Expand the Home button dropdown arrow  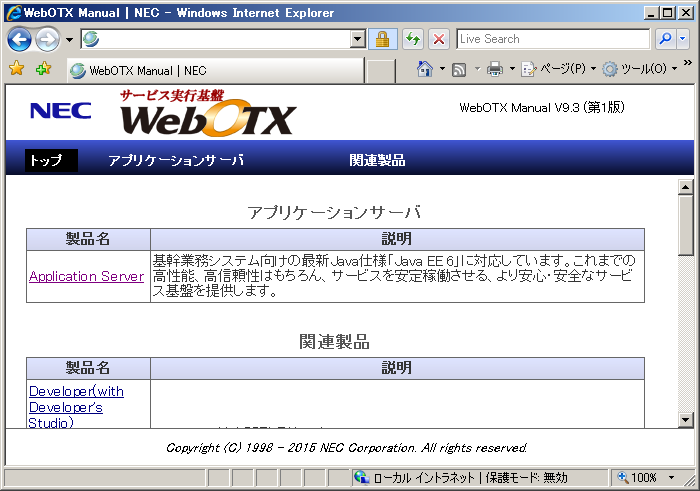click(442, 69)
